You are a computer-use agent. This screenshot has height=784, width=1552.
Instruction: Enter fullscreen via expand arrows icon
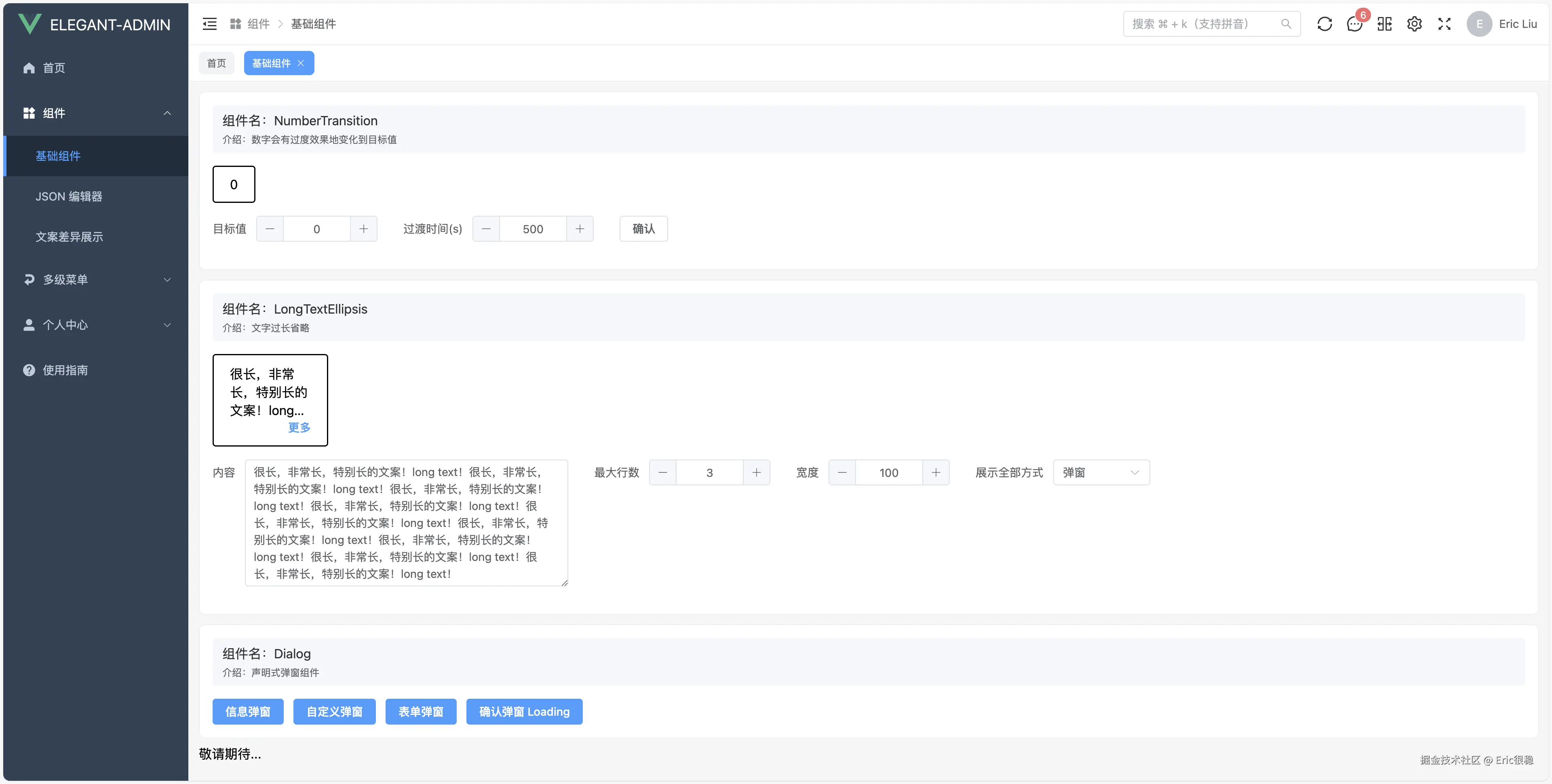[x=1444, y=24]
